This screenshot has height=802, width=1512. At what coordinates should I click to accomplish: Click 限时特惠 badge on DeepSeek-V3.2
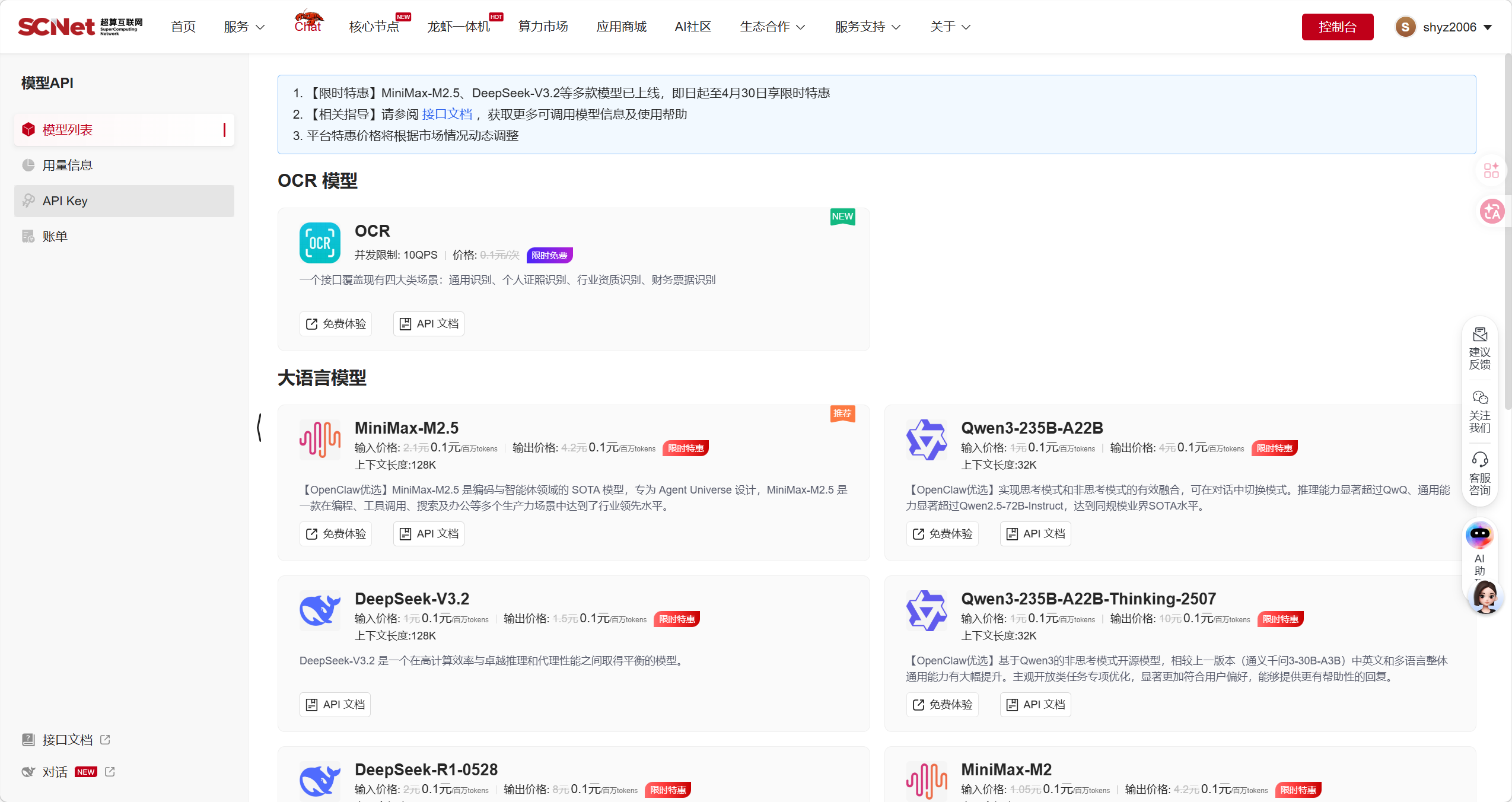(x=677, y=619)
